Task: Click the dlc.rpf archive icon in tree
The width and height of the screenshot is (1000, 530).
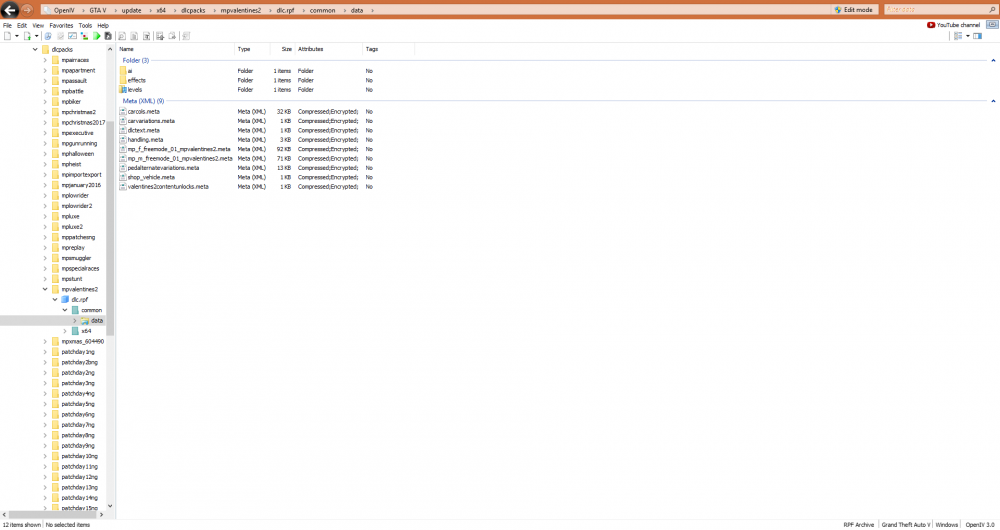Action: pyautogui.click(x=65, y=299)
